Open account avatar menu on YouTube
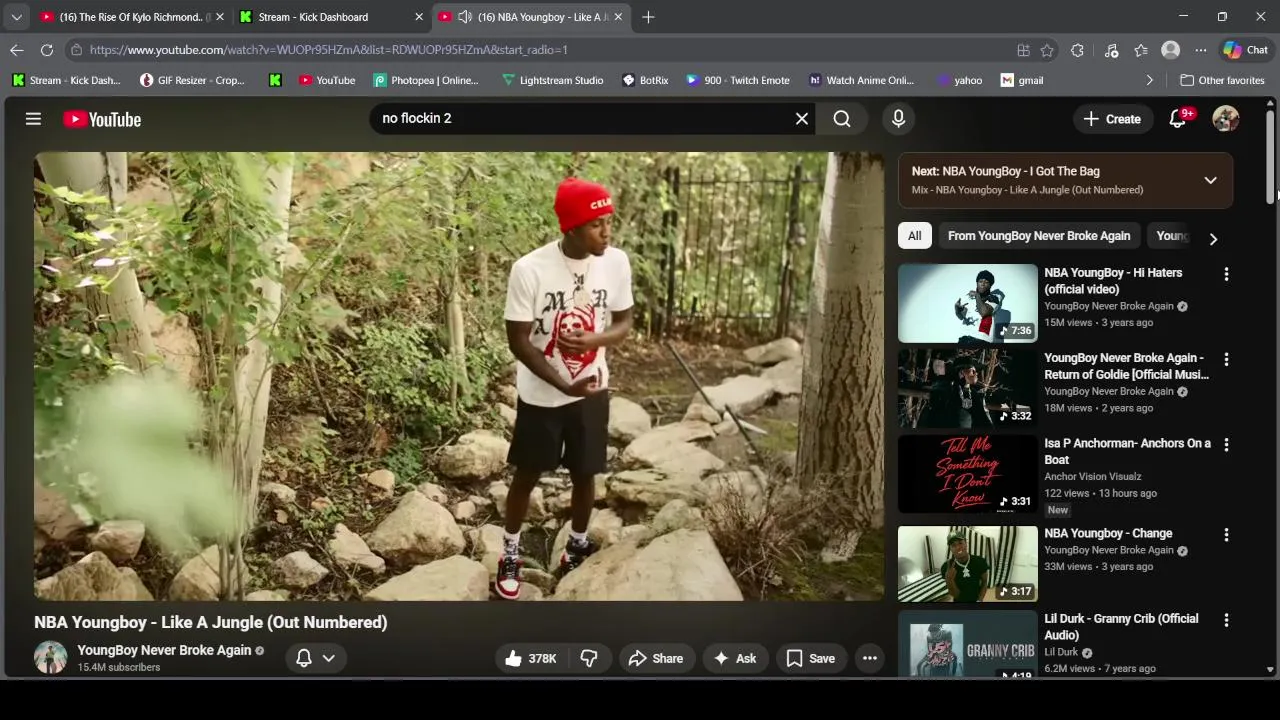1280x720 pixels. tap(1225, 119)
